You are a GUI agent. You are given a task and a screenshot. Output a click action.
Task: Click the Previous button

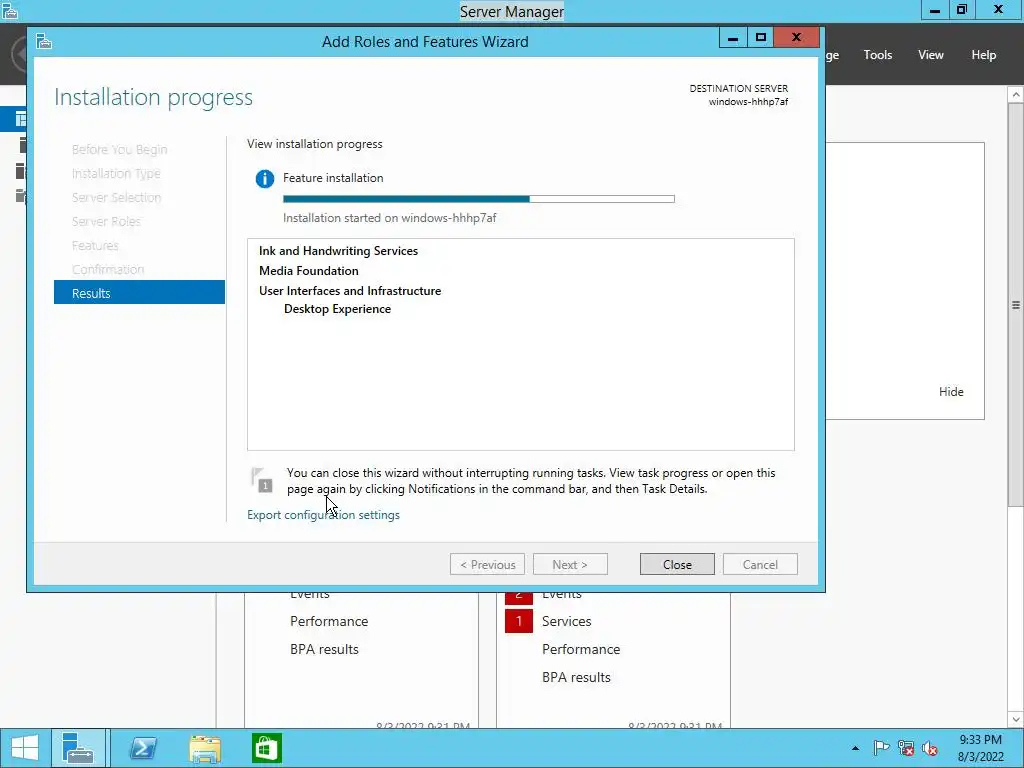pos(487,564)
